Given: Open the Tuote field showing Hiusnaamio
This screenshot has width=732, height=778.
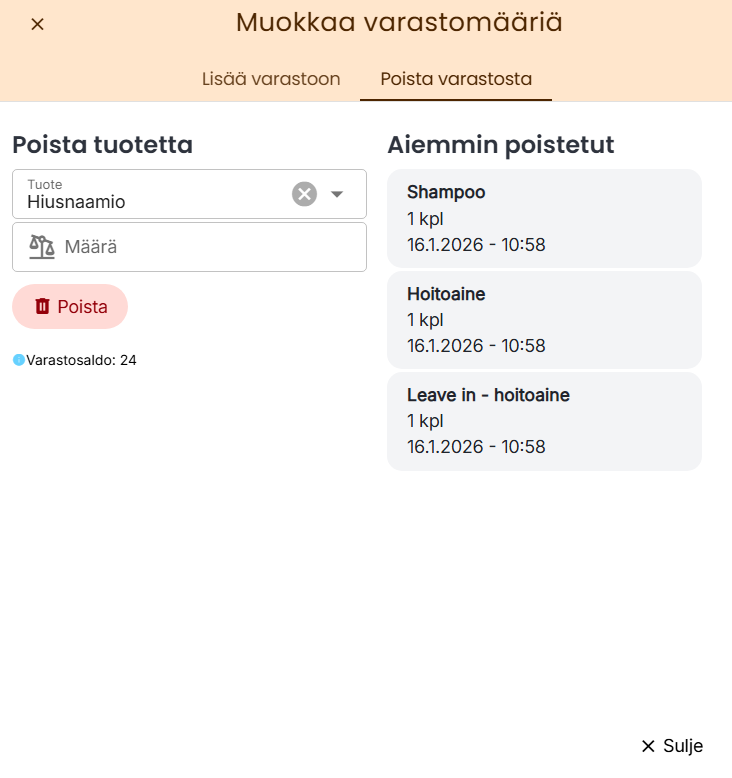Looking at the screenshot, I should pos(150,195).
